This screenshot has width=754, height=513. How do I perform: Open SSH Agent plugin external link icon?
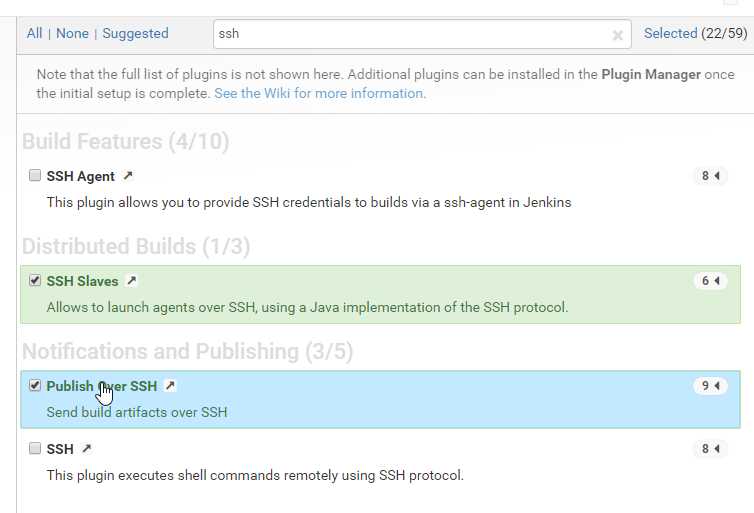click(127, 176)
